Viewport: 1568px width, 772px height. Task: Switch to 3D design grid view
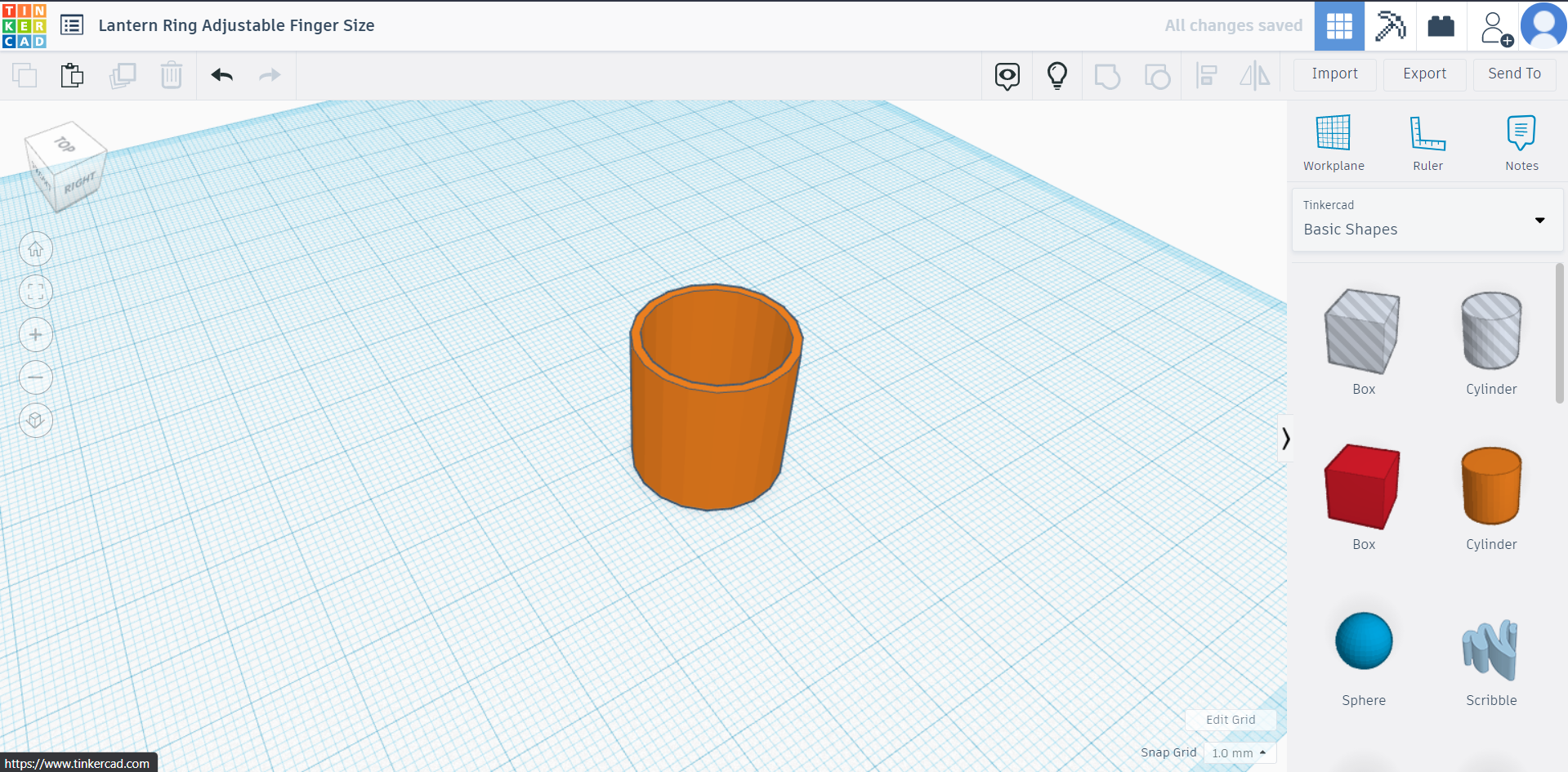1339,25
